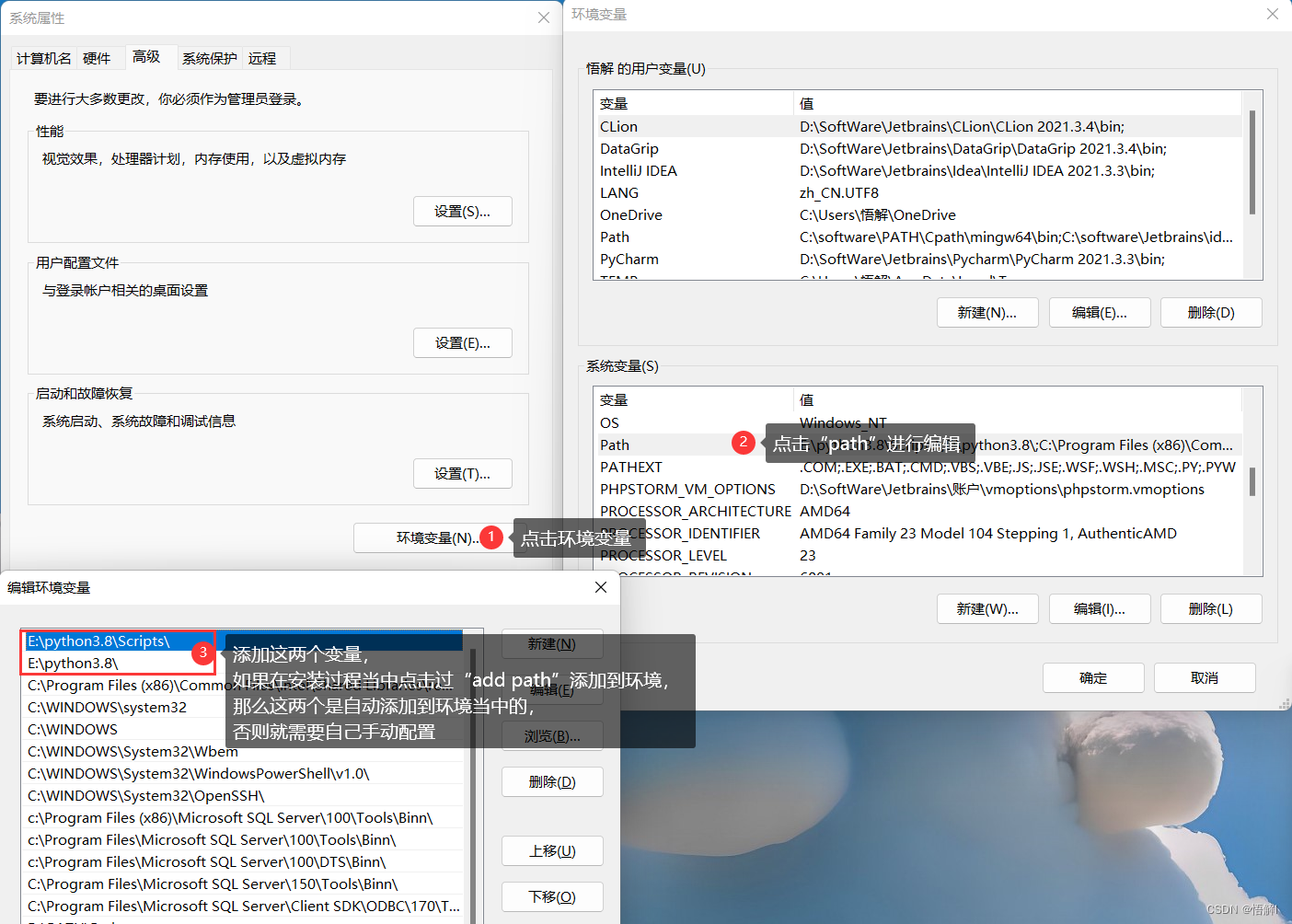Click 设置(E)... under 用户配置文件
The width and height of the screenshot is (1292, 924).
pyautogui.click(x=463, y=343)
